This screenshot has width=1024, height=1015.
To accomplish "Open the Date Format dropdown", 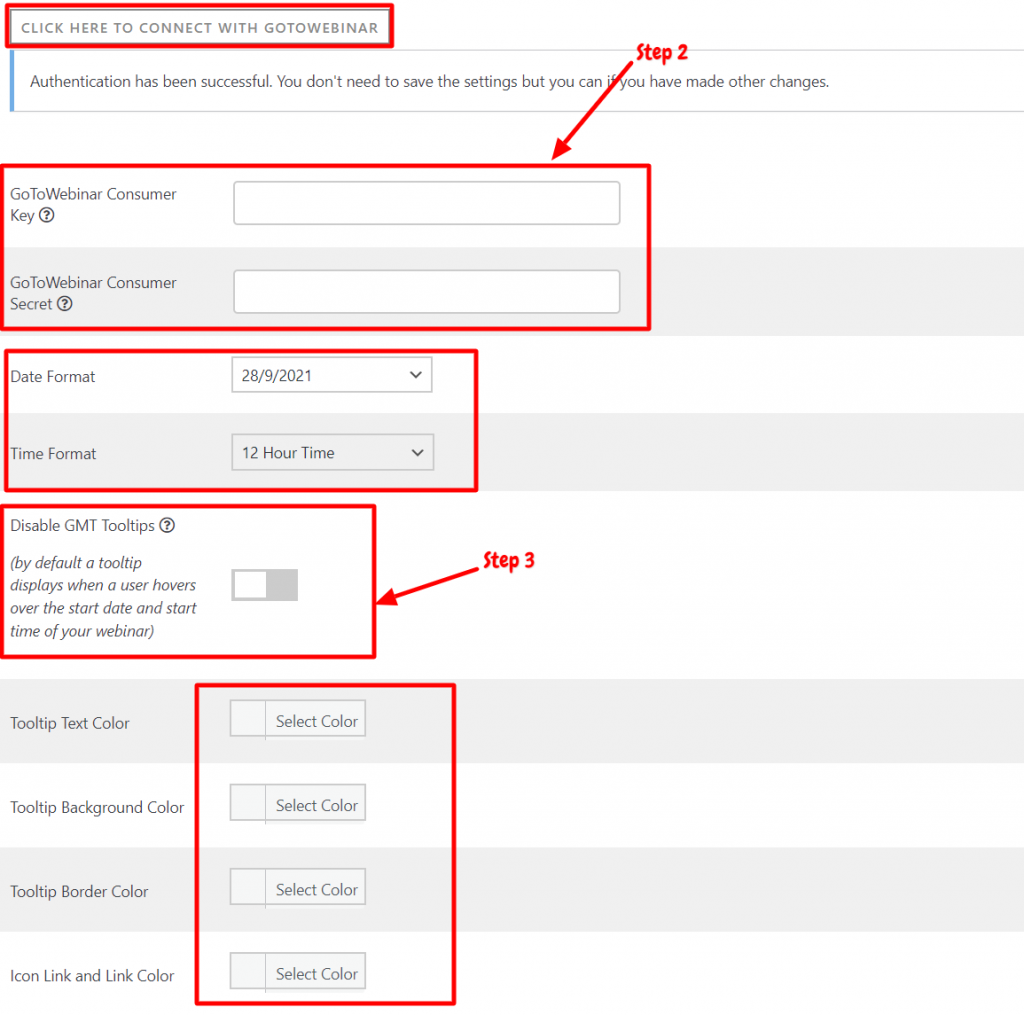I will tap(332, 375).
